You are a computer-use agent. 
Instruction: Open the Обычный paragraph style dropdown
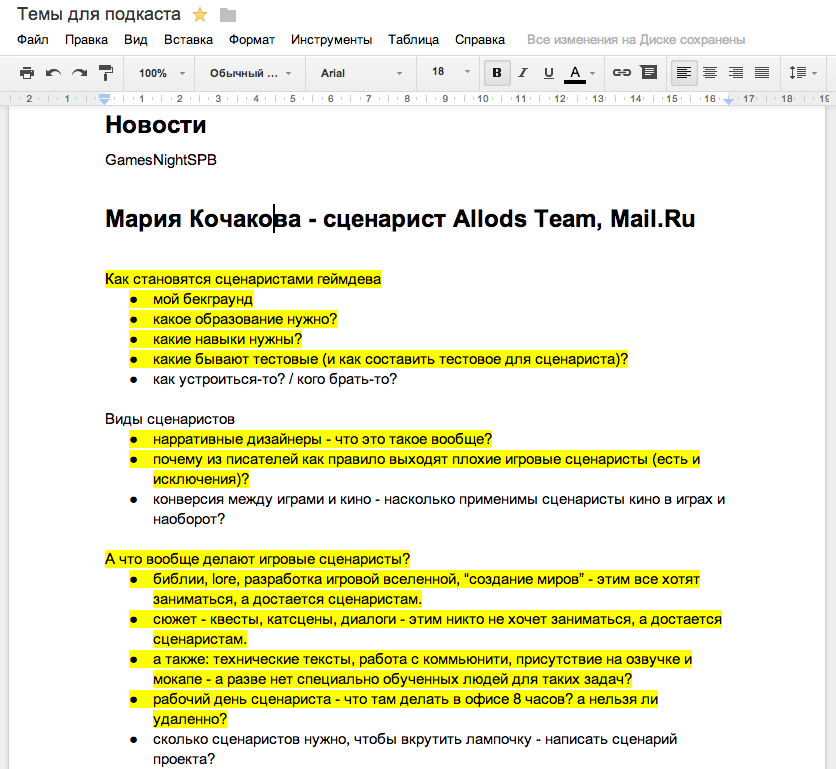tap(250, 73)
